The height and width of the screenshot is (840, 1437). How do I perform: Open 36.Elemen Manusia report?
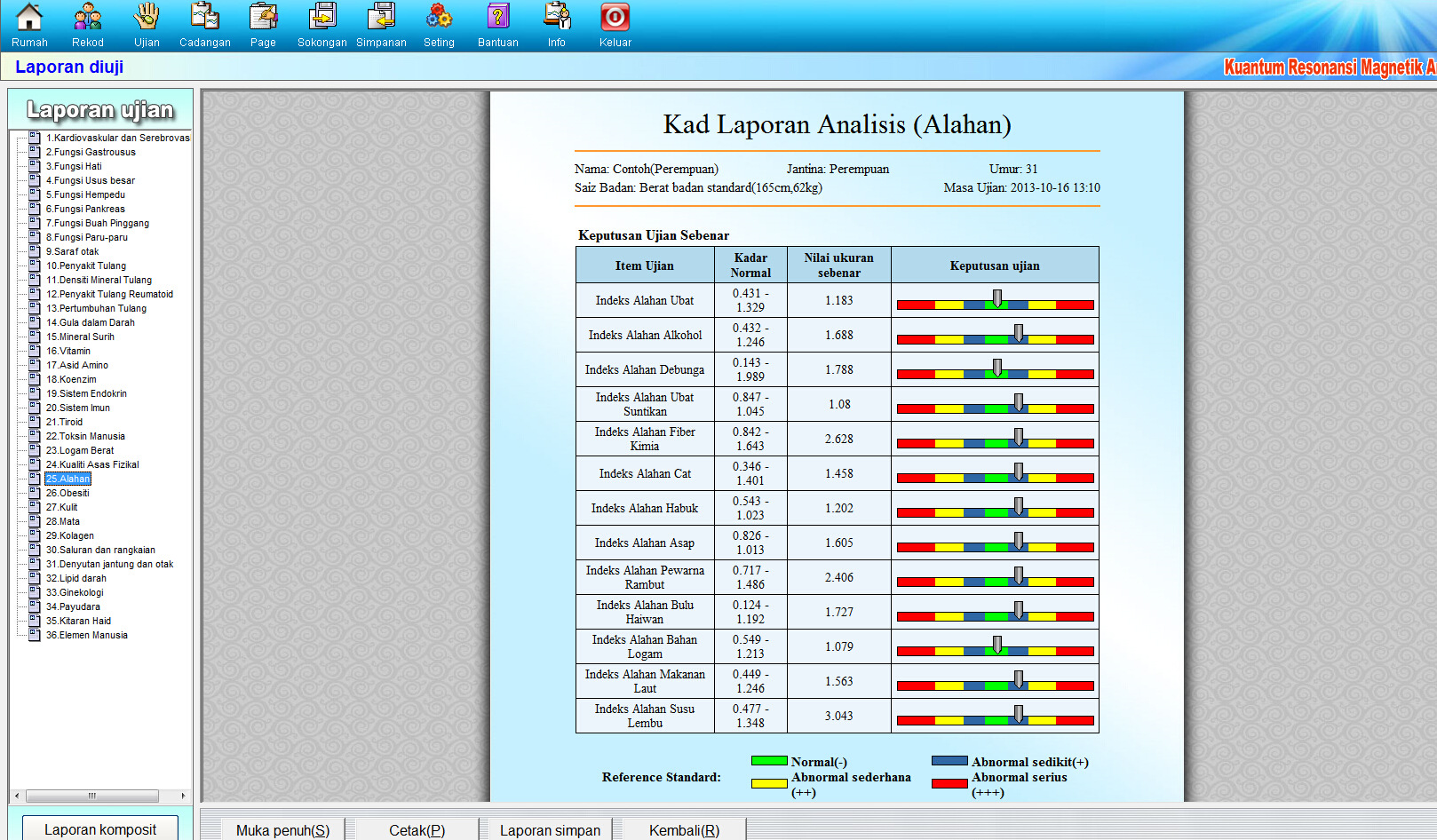point(87,635)
